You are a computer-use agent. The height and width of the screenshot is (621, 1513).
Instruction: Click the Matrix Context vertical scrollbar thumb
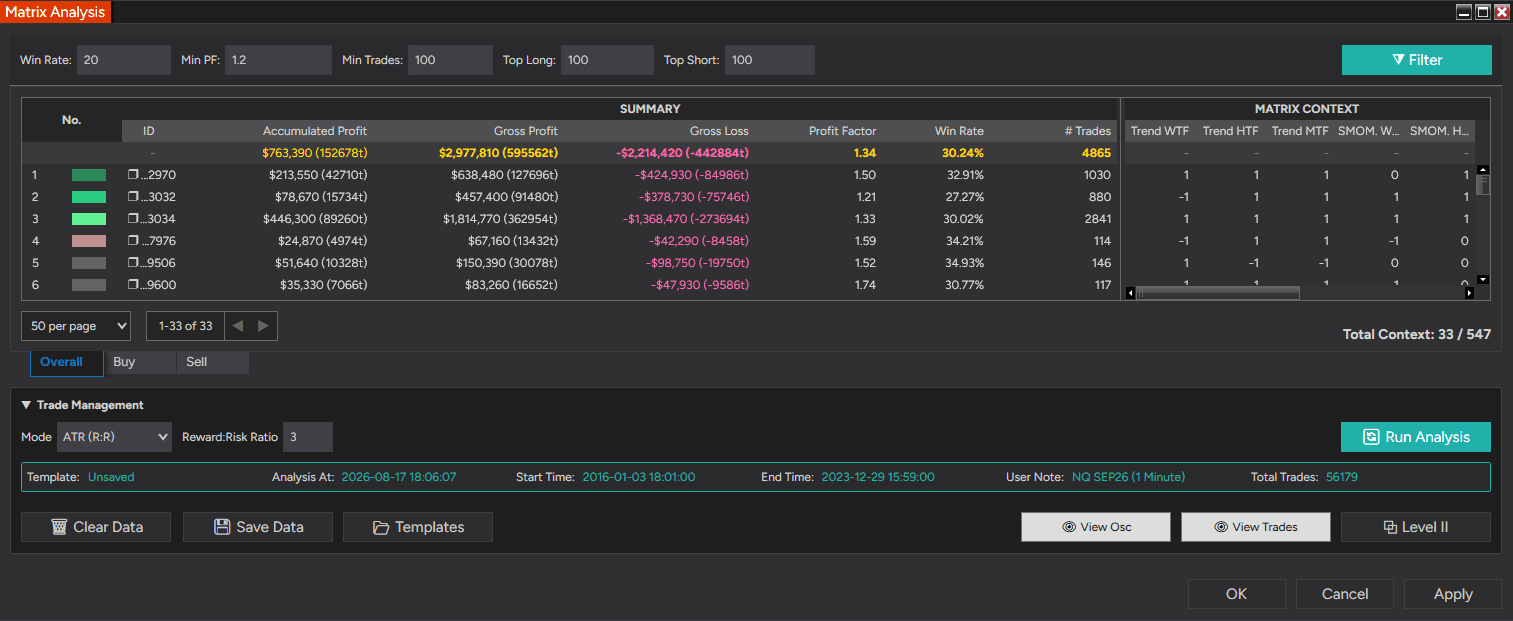tap(1483, 186)
